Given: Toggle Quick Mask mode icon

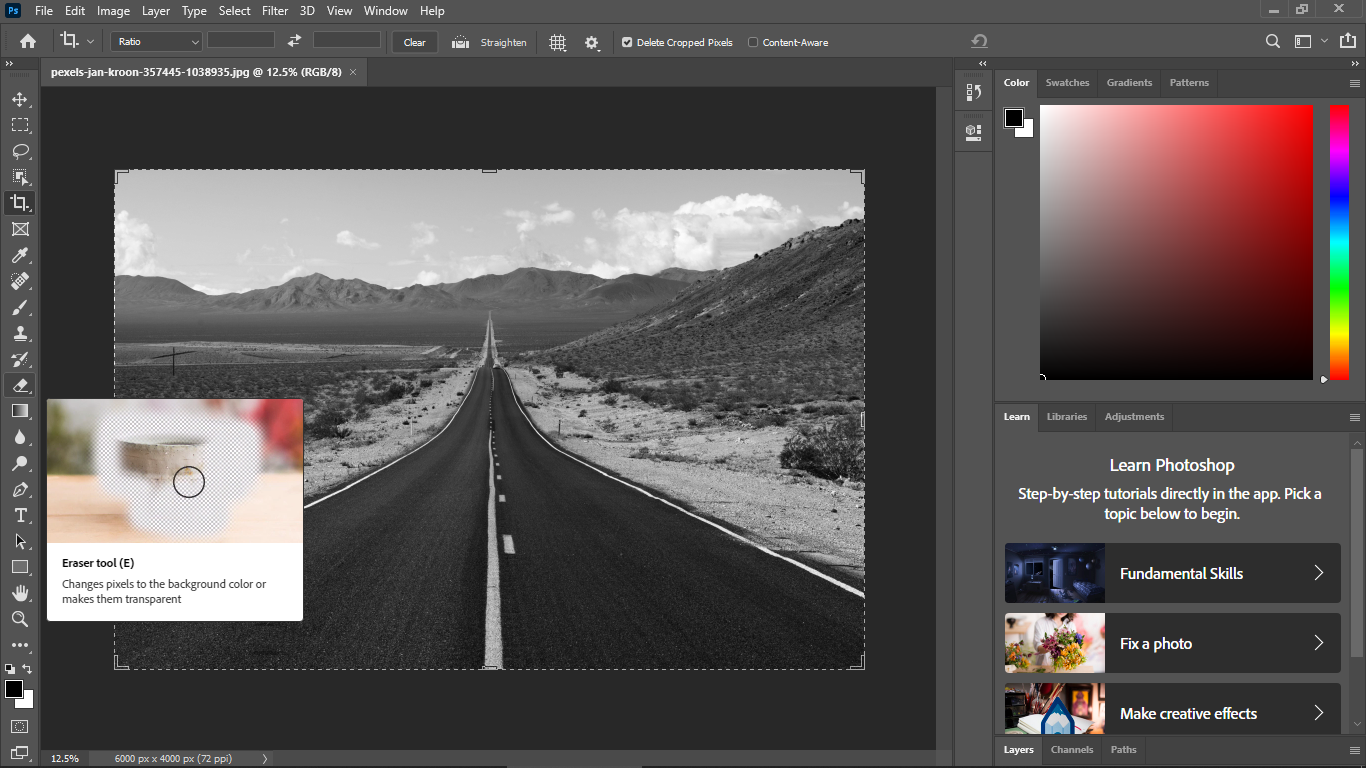Looking at the screenshot, I should tap(19, 726).
